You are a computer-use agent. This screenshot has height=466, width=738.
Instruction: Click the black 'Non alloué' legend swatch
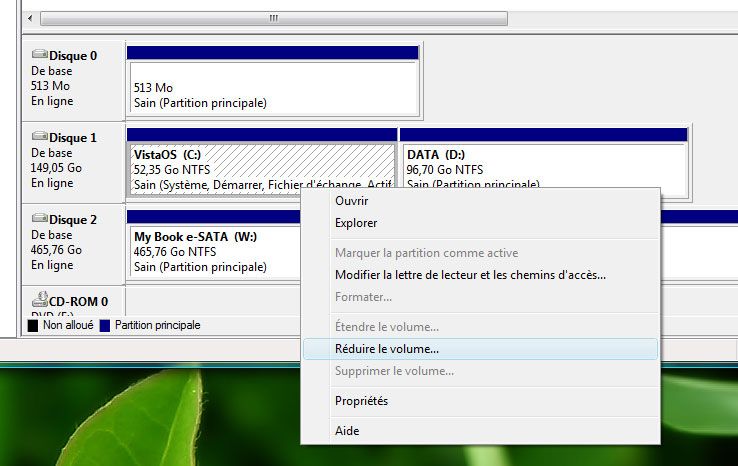pos(33,326)
